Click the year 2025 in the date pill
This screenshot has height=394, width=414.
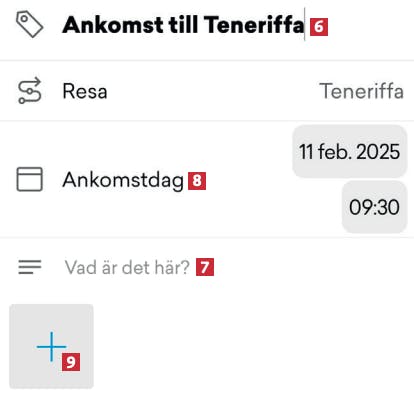pos(378,152)
